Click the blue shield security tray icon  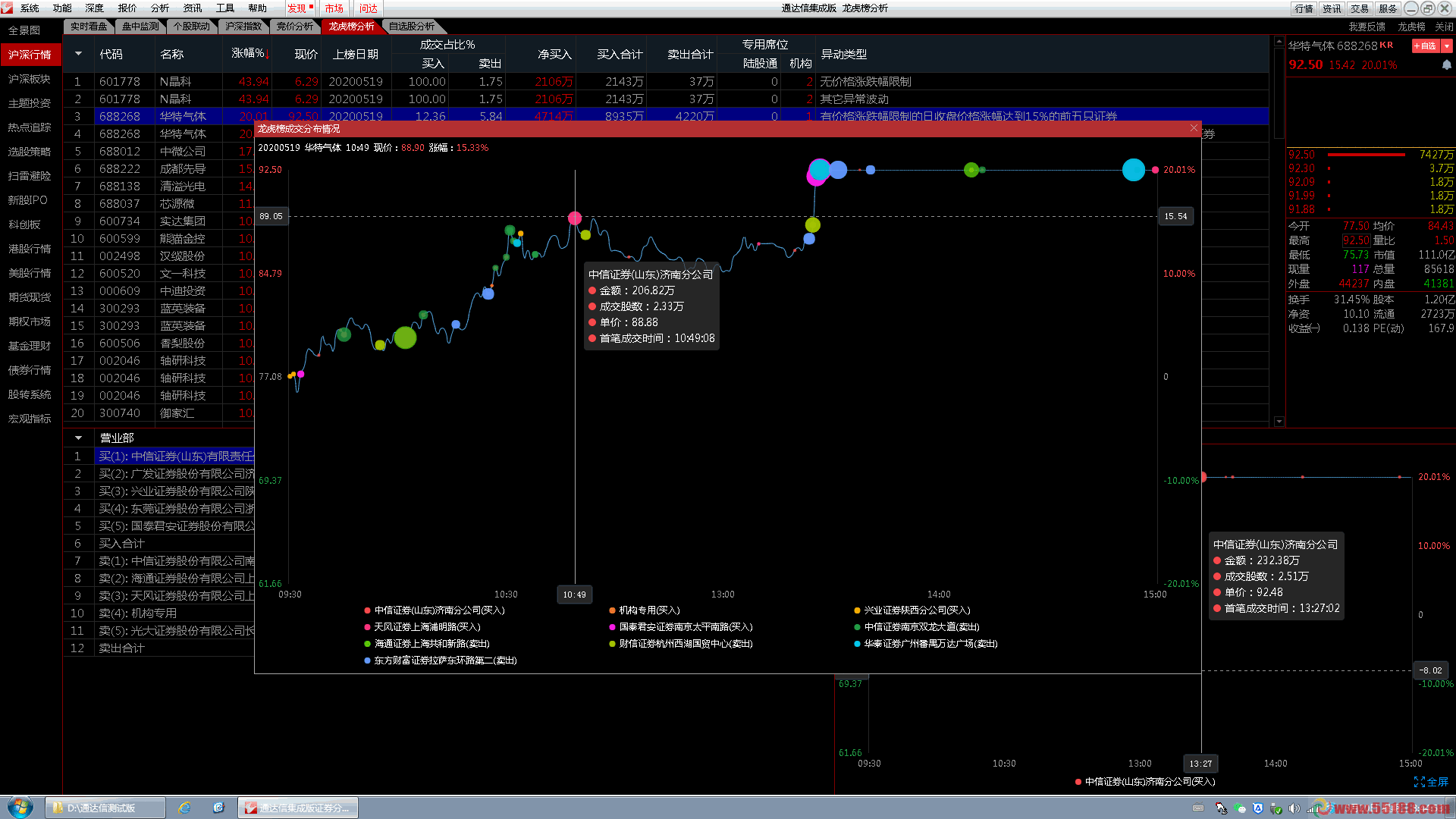(x=1257, y=808)
